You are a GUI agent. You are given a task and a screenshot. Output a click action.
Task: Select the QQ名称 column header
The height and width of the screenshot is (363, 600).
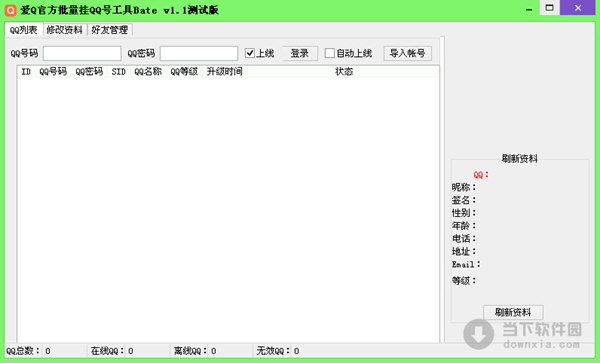(148, 72)
